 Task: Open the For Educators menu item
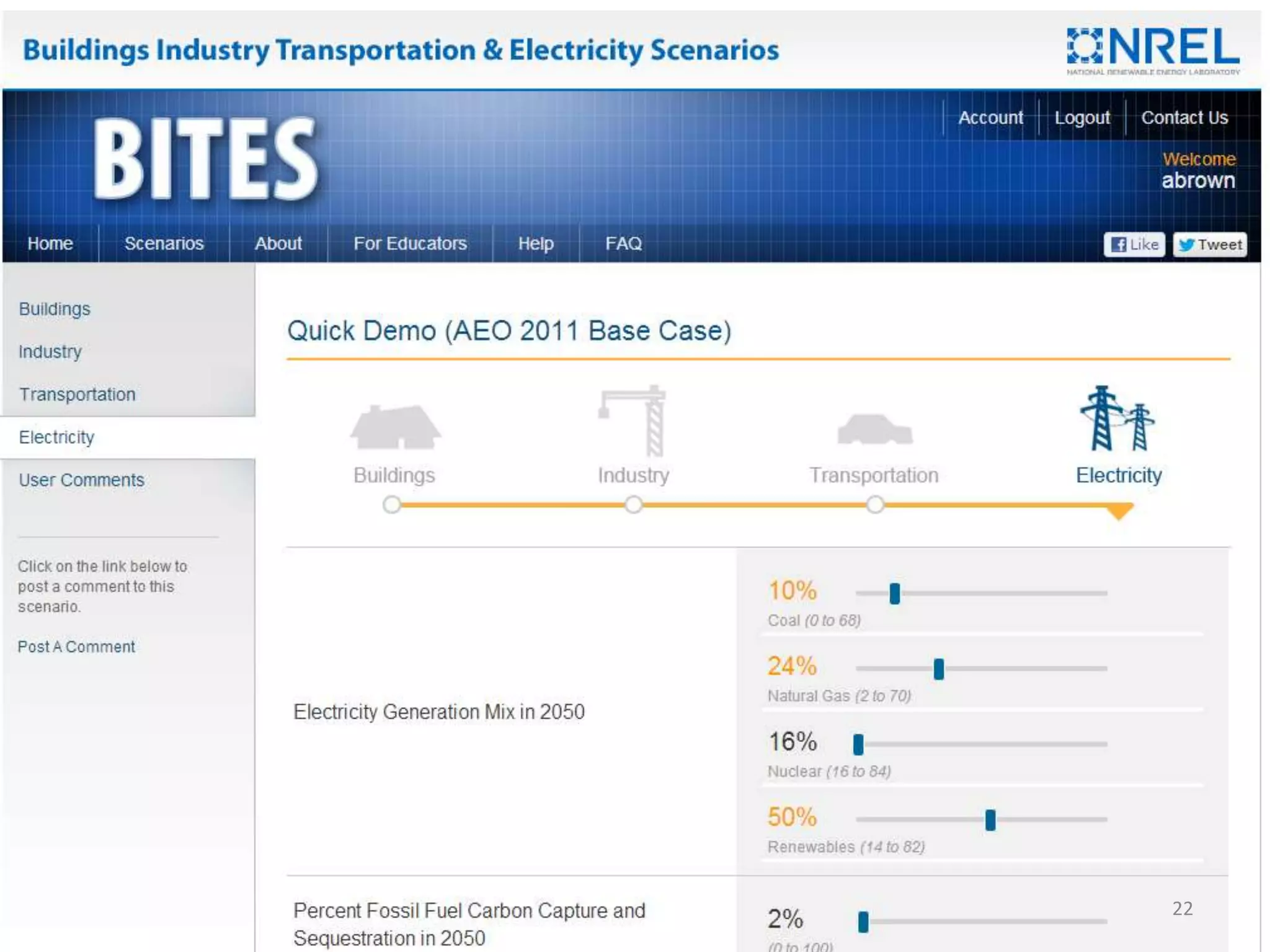(x=410, y=244)
